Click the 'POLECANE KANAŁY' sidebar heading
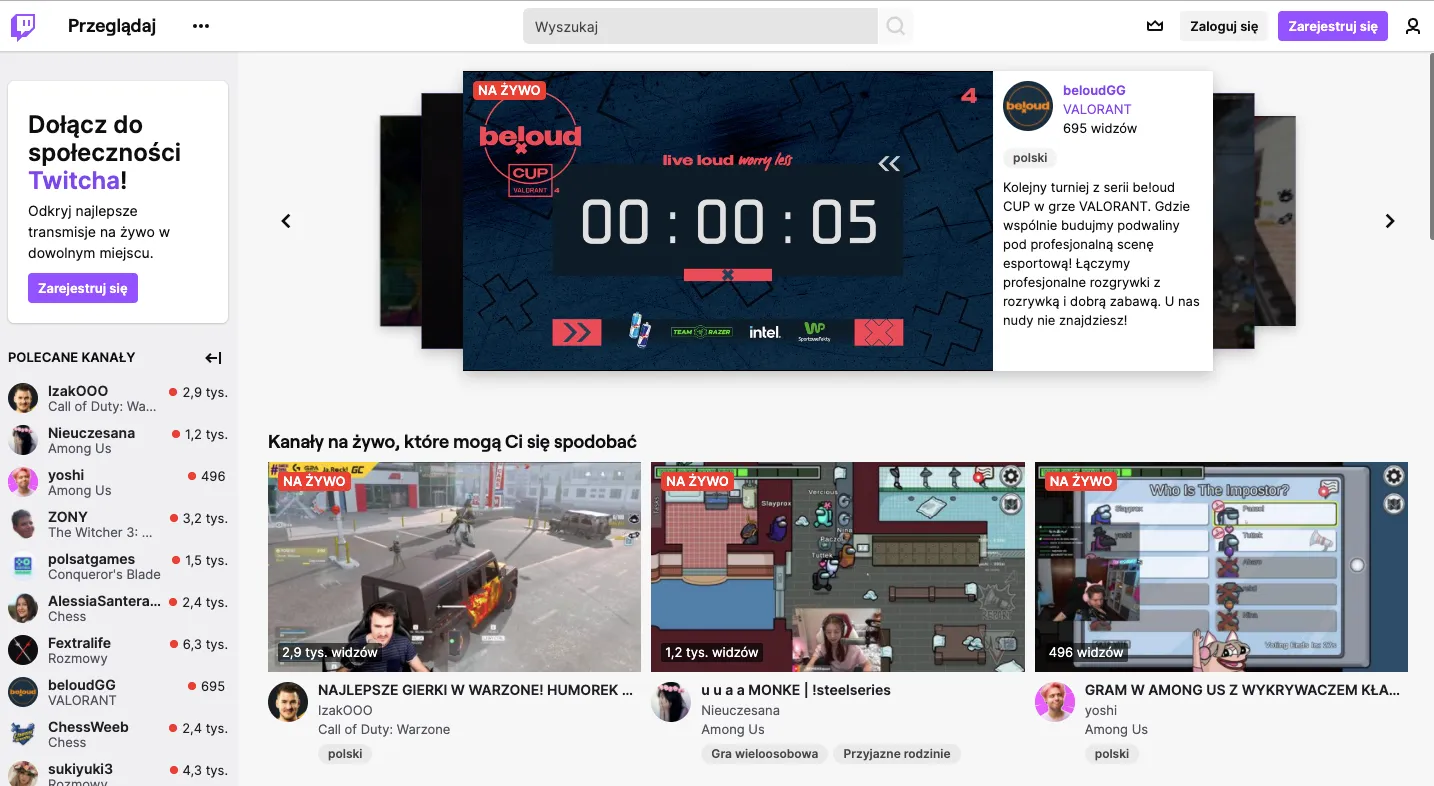The width and height of the screenshot is (1434, 786). pyautogui.click(x=72, y=357)
